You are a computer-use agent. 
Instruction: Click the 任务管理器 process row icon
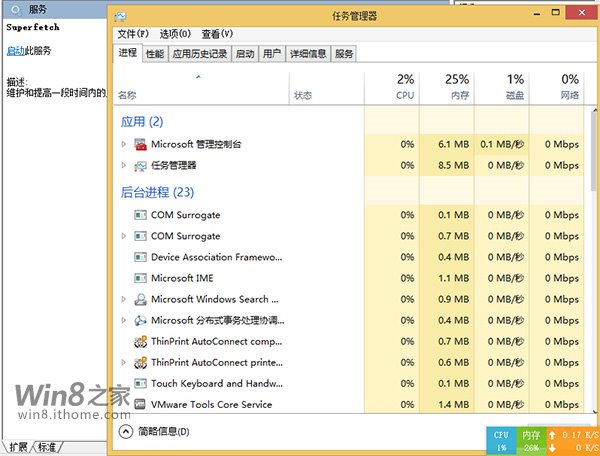pyautogui.click(x=140, y=166)
